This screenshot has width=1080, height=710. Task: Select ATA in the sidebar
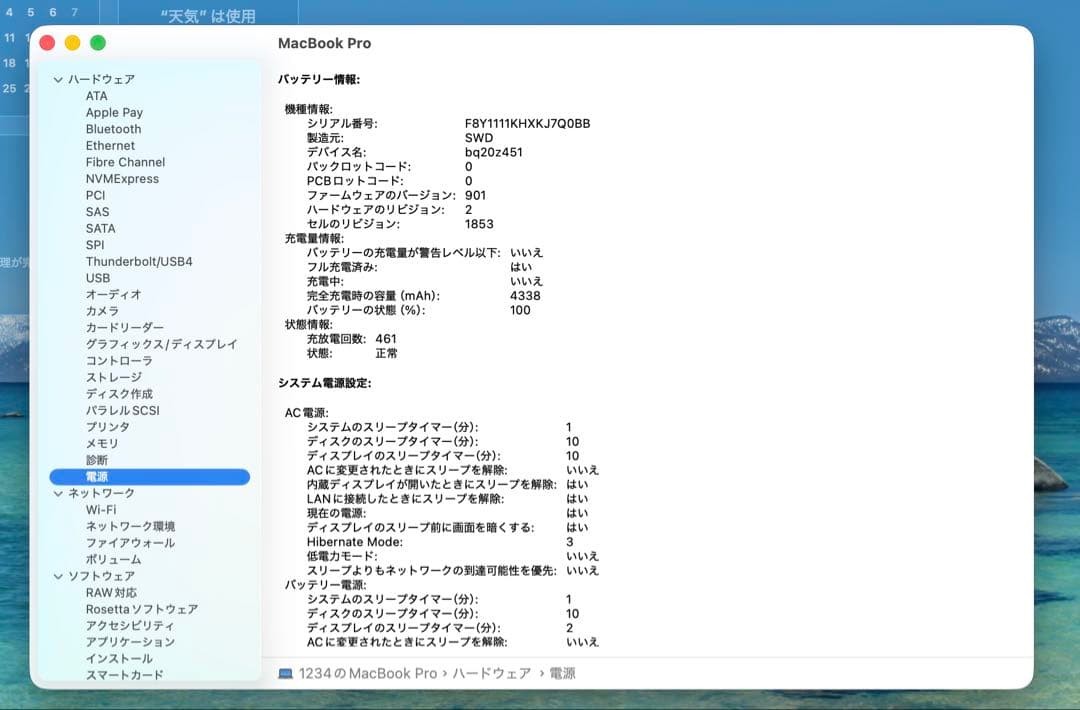(96, 96)
